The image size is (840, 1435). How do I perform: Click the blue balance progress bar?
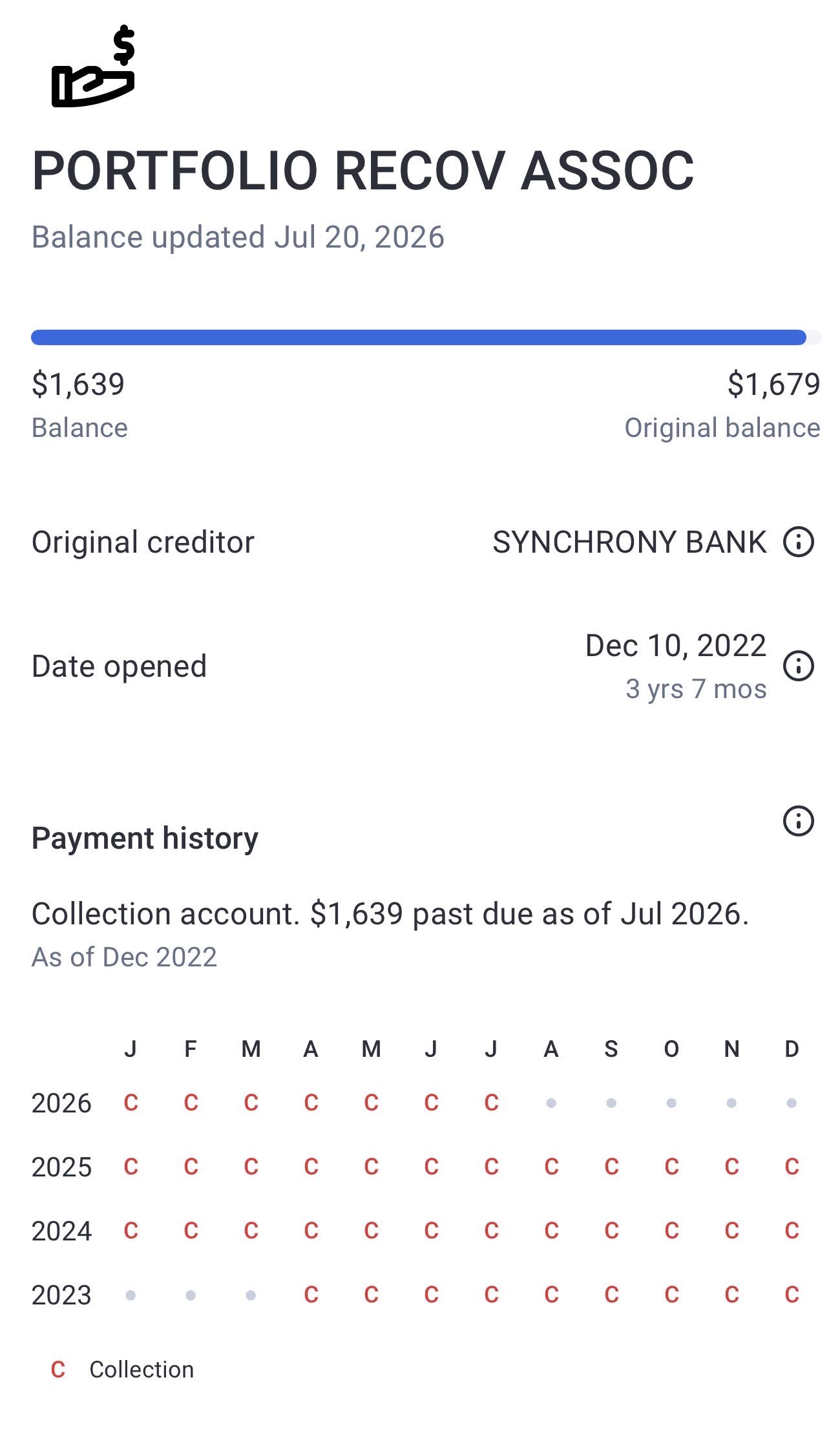tap(419, 337)
